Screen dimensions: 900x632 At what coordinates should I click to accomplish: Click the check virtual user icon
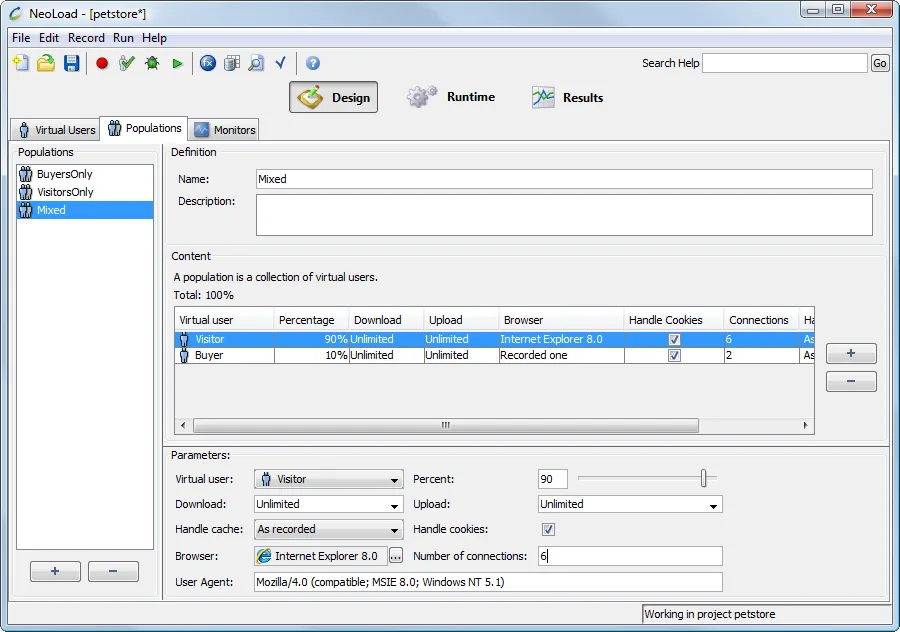pyautogui.click(x=127, y=63)
